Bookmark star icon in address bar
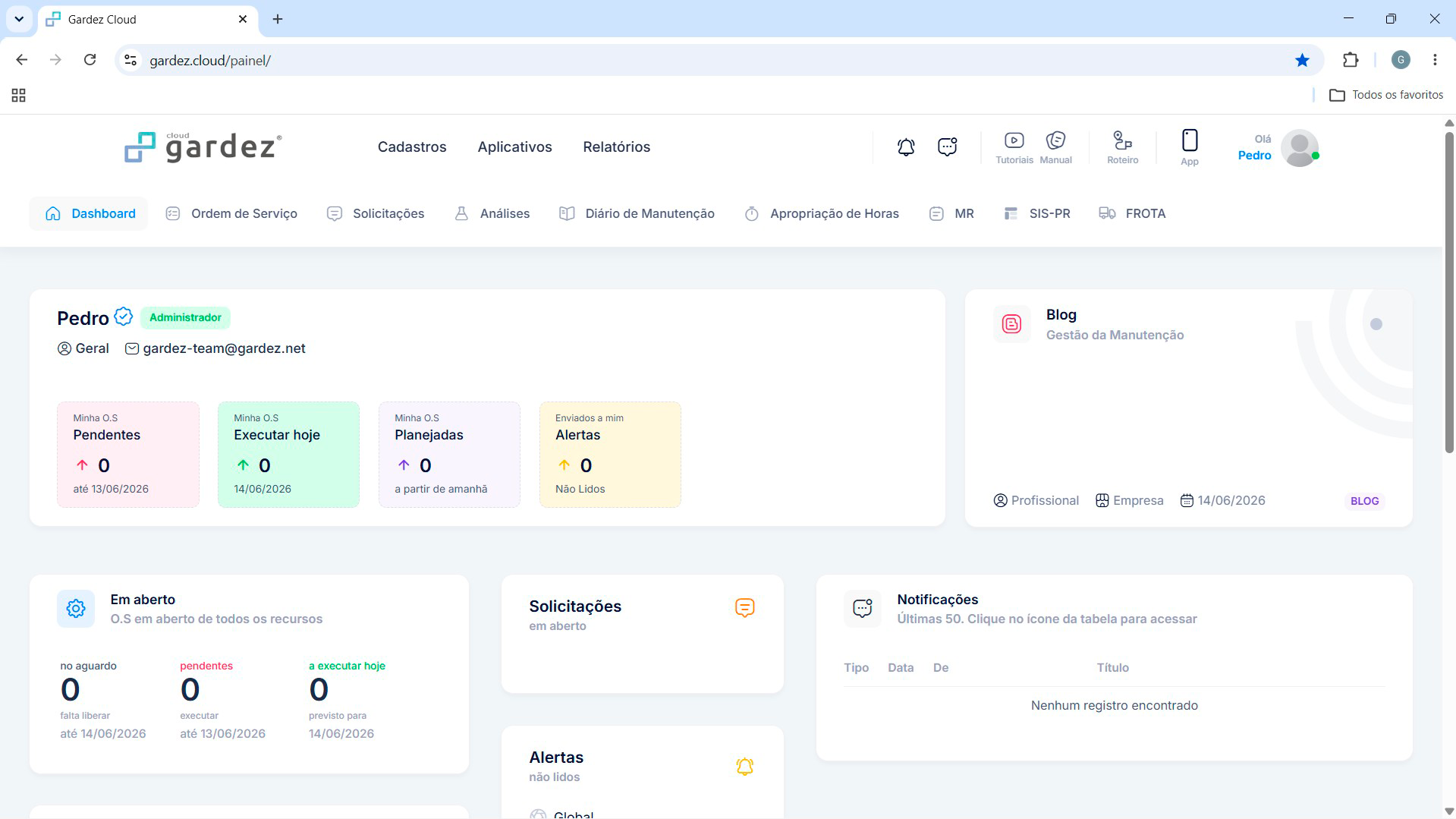1456x819 pixels. click(x=1302, y=60)
